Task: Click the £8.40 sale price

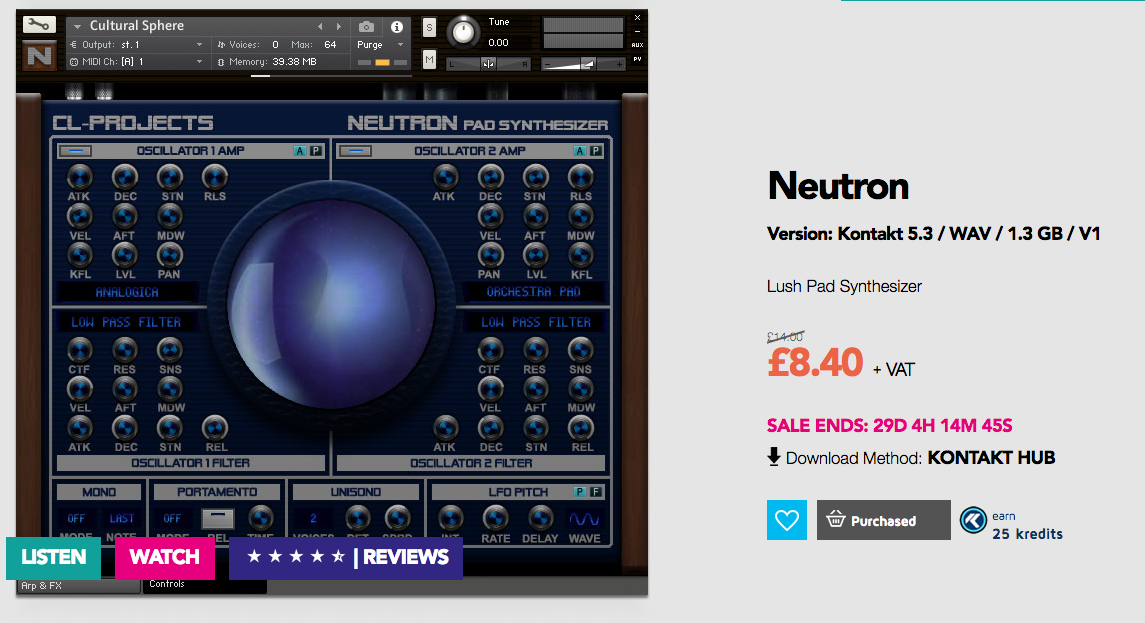Action: [x=815, y=362]
